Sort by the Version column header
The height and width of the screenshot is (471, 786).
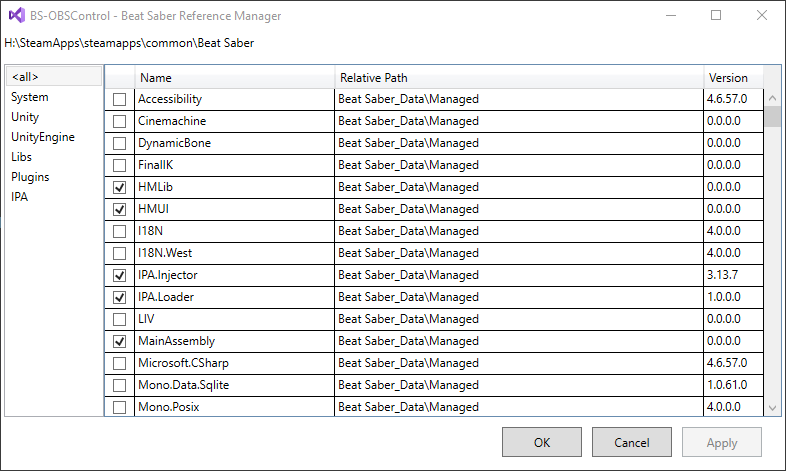733,78
